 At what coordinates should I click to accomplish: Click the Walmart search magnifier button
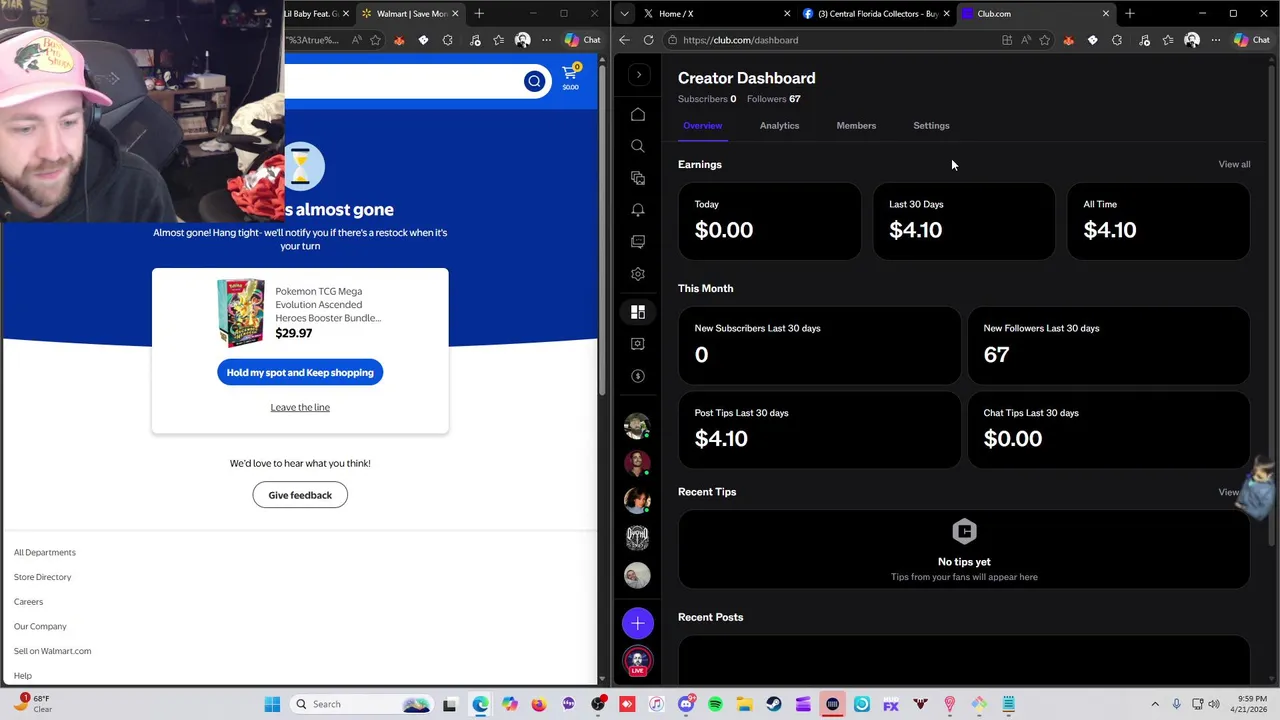[x=534, y=81]
